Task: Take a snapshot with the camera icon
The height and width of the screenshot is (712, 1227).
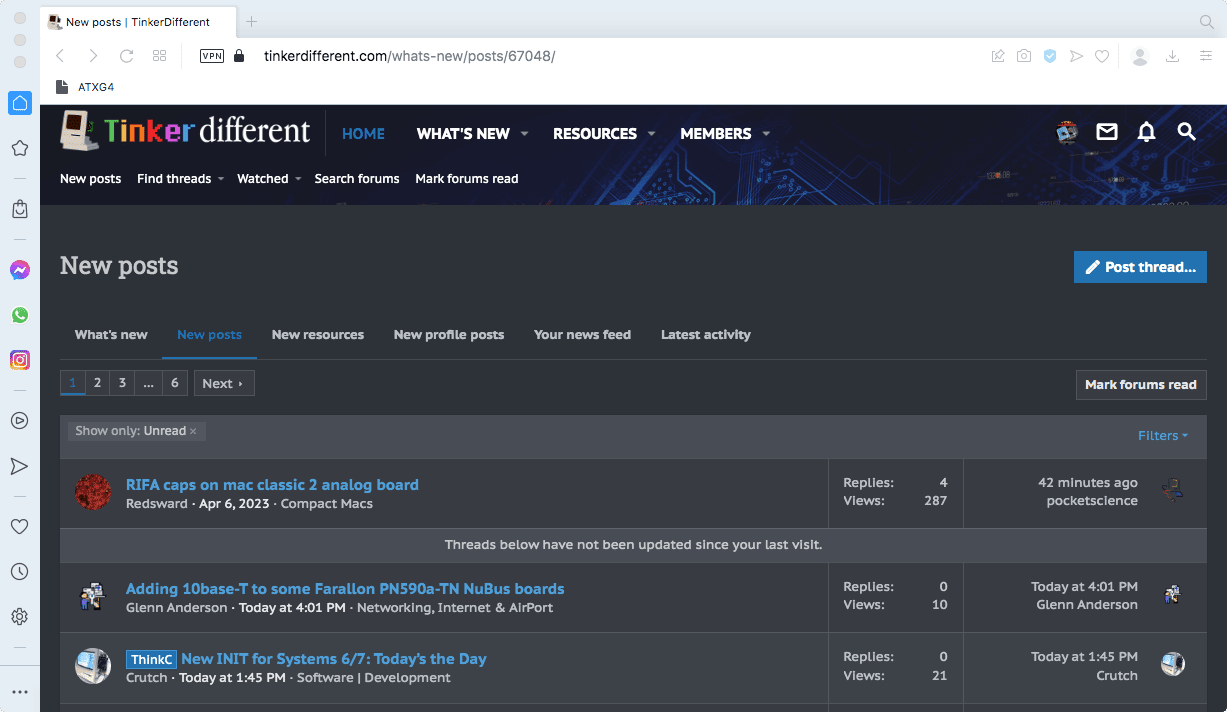Action: 1024,56
